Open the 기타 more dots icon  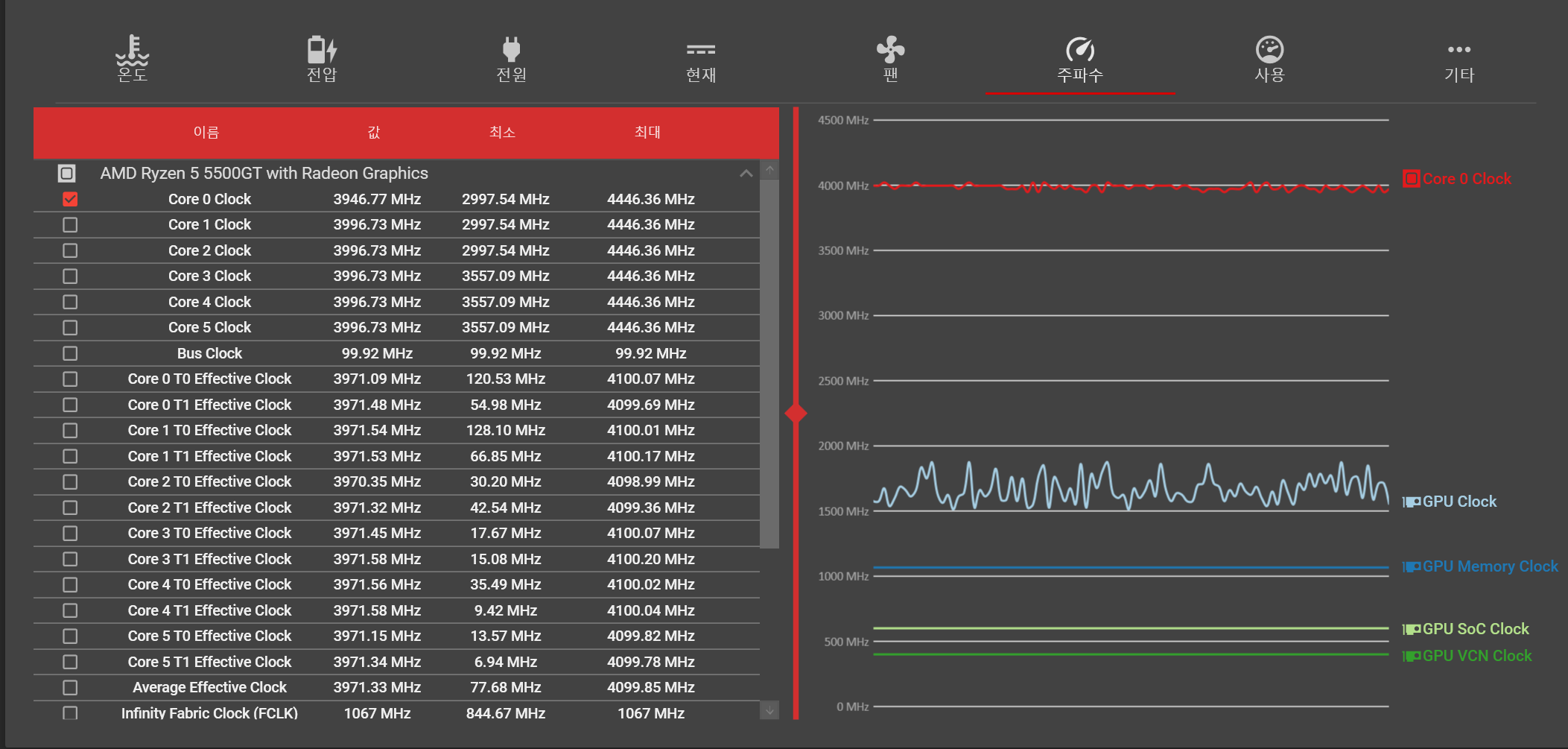point(1459,50)
